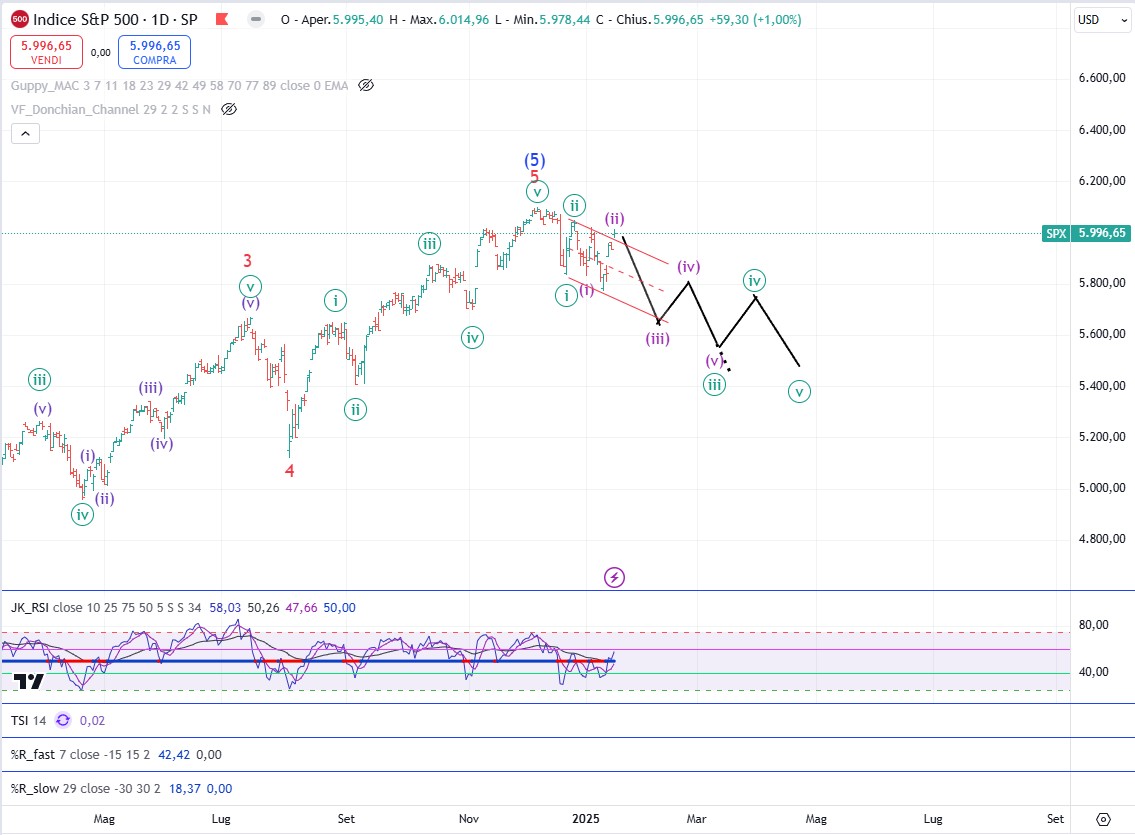The width and height of the screenshot is (1135, 835).
Task: Click the VF_Donchian_Channel indicator title
Action: point(111,109)
